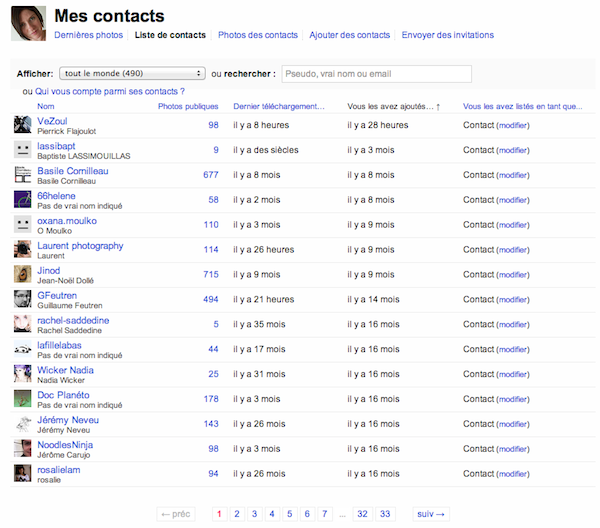
Task: Click the Pseudo, vrai nom ou email search field
Action: point(377,74)
